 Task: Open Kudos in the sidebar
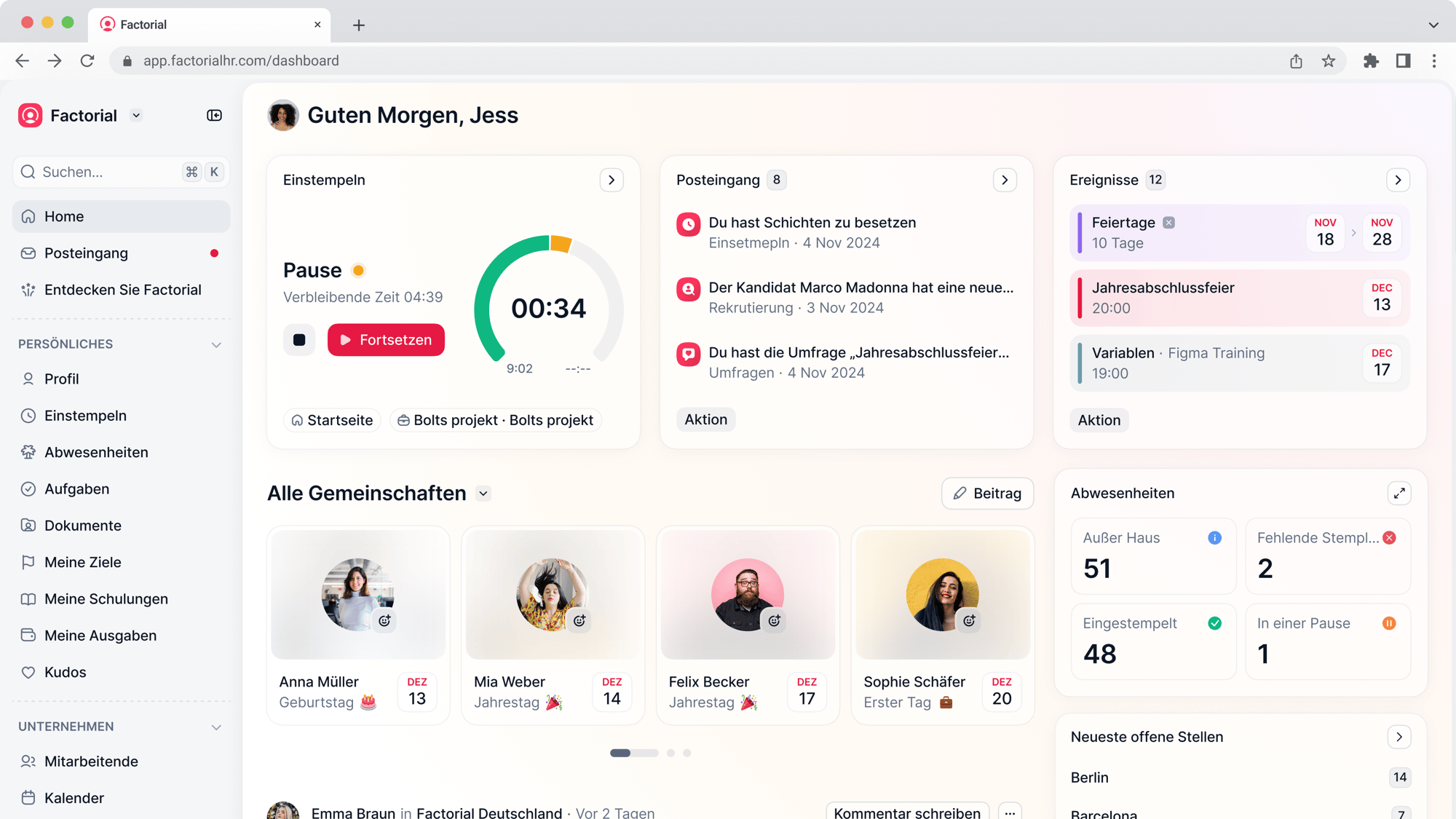coord(122,673)
